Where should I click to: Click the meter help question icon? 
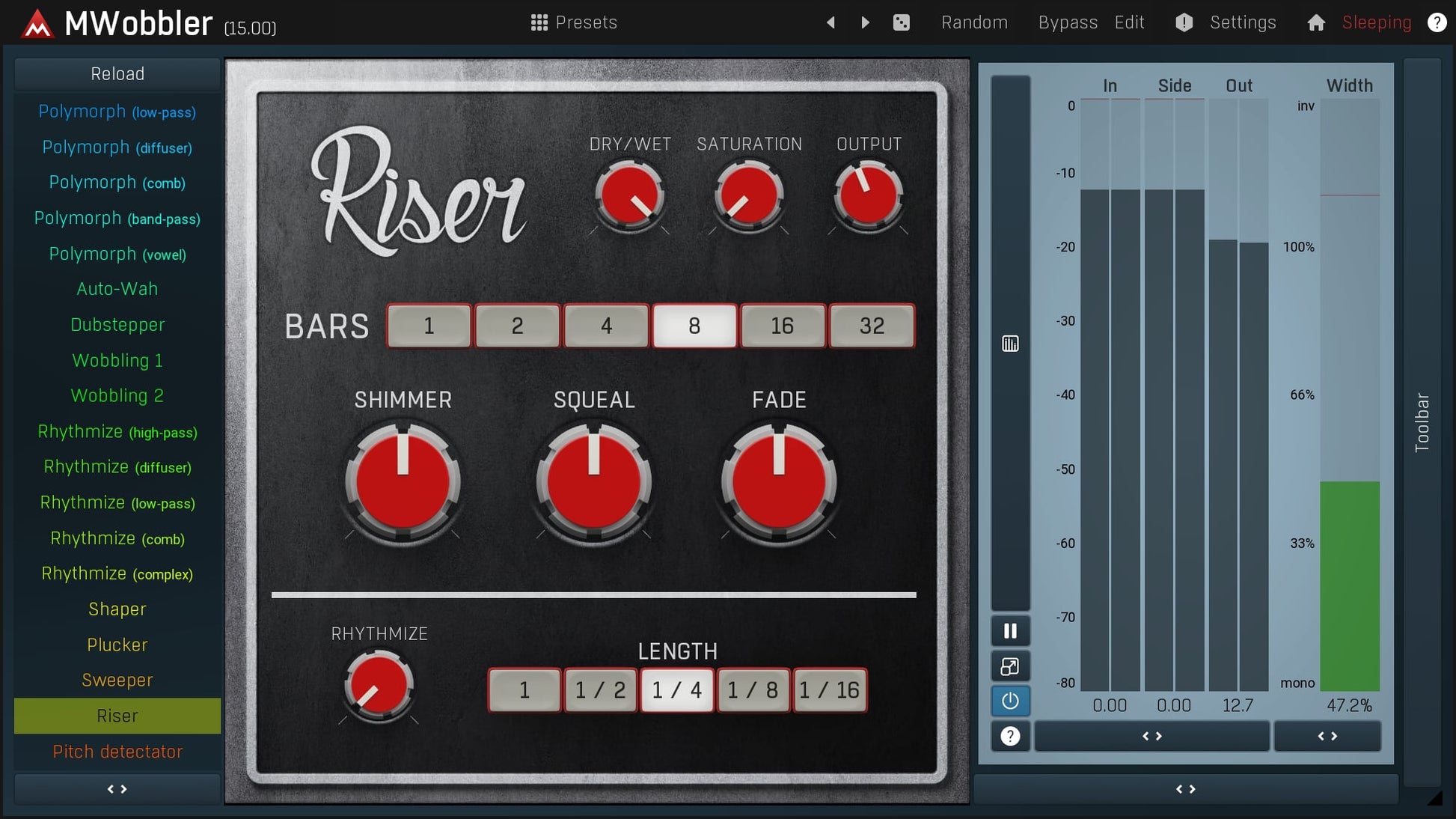[1010, 737]
